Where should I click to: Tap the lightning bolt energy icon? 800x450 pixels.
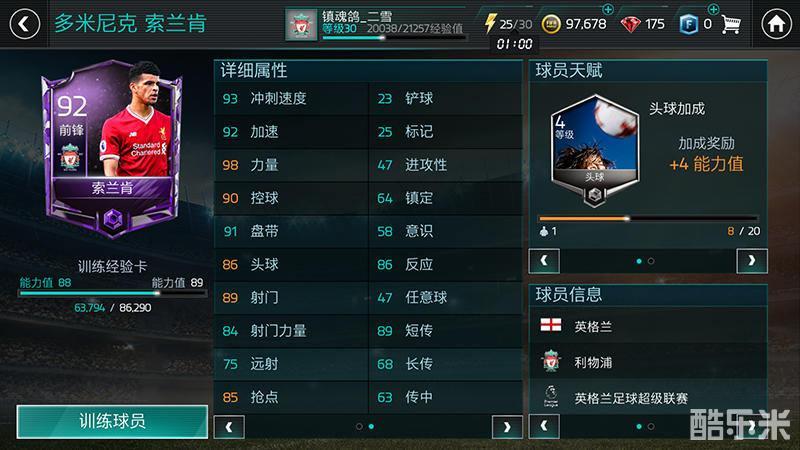pos(490,23)
